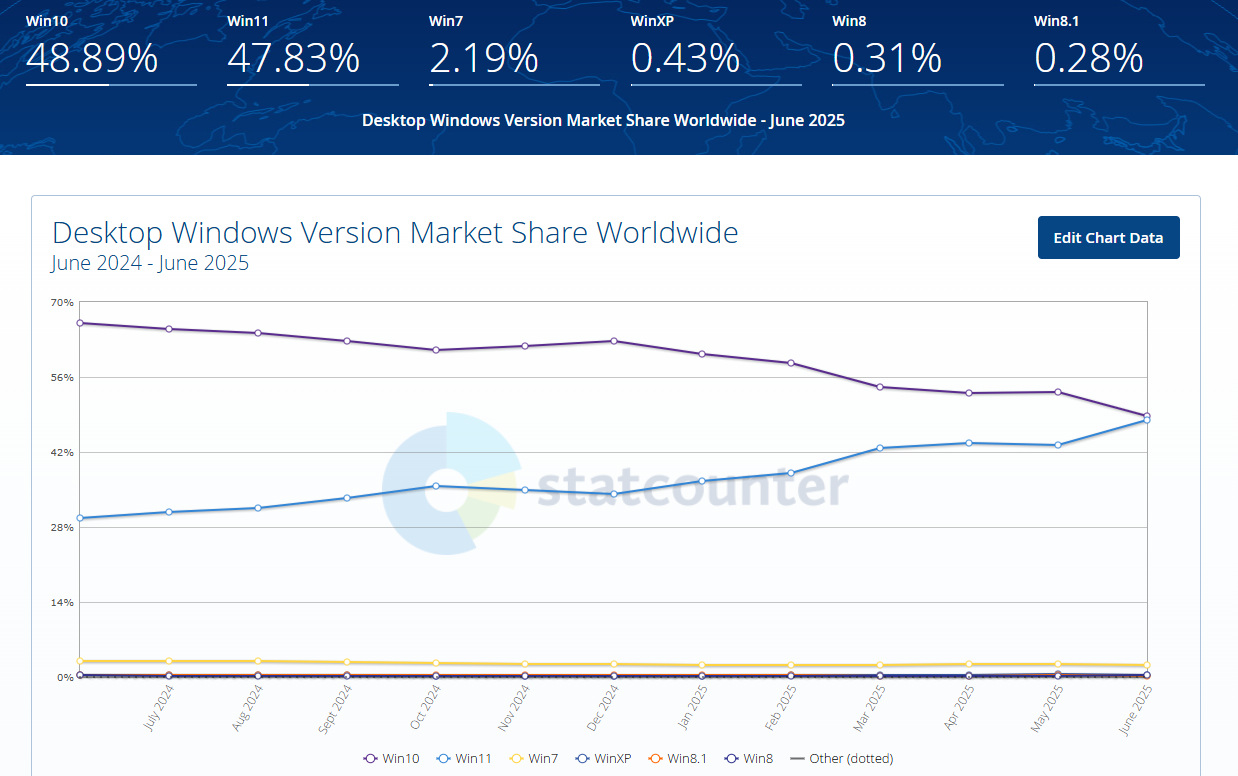Select the Win7 data point for June 2025
Image resolution: width=1238 pixels, height=776 pixels.
click(x=1146, y=665)
